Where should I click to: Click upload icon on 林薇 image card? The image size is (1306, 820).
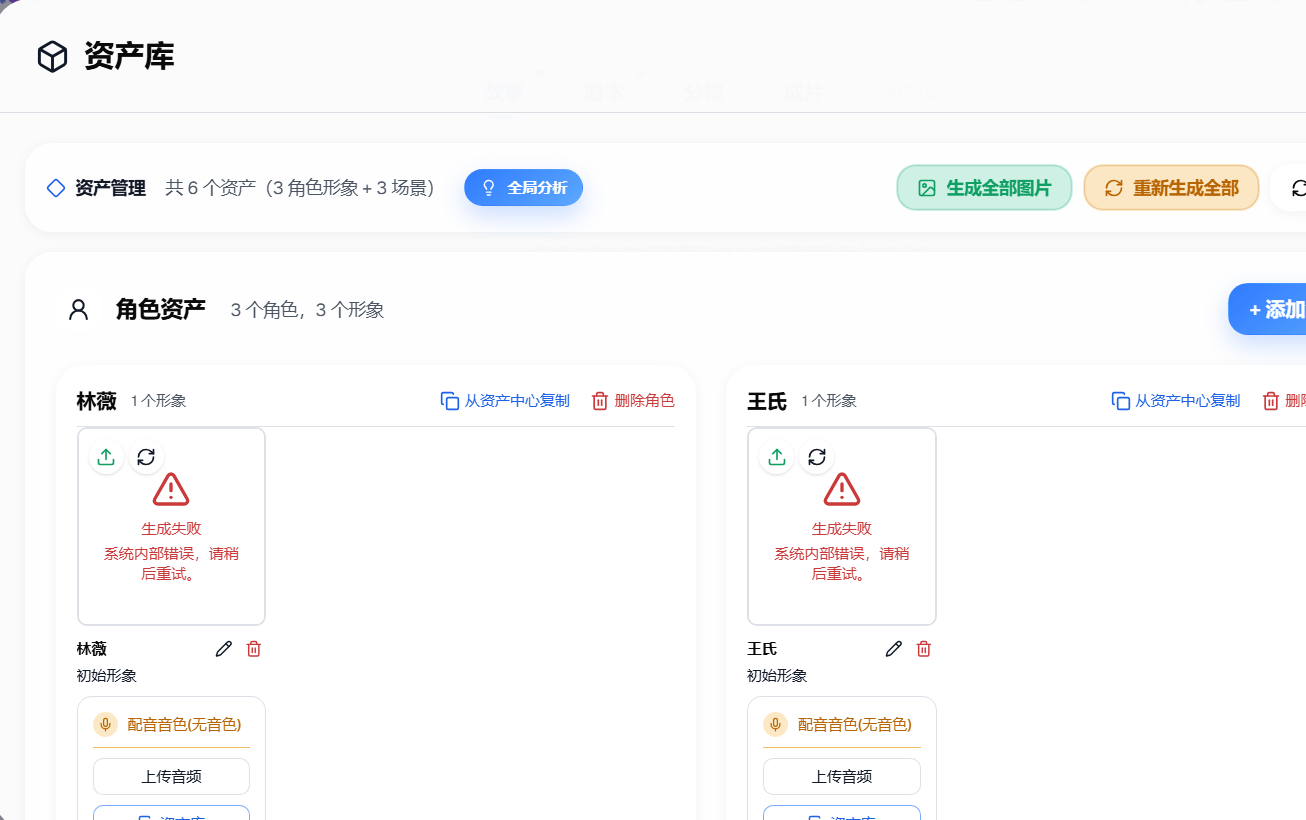[106, 457]
